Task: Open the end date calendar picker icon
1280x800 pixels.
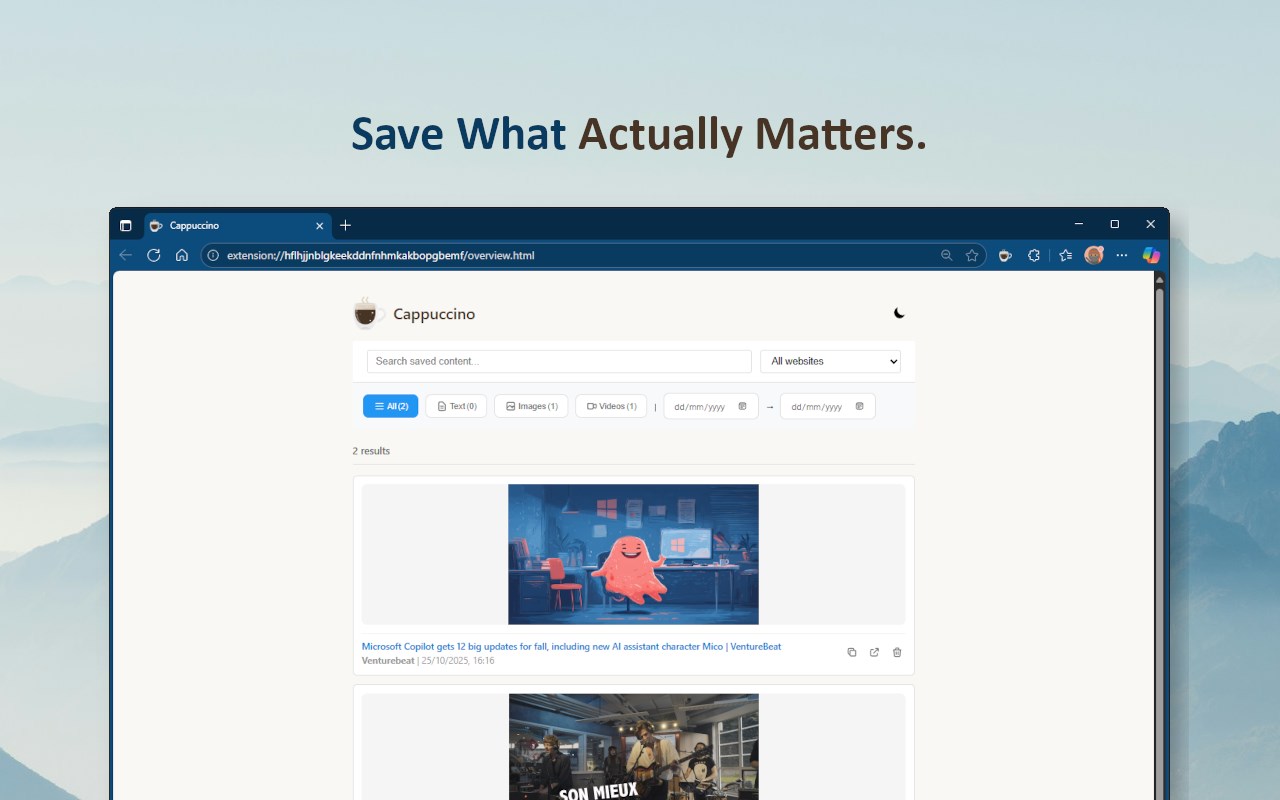Action: pyautogui.click(x=859, y=406)
